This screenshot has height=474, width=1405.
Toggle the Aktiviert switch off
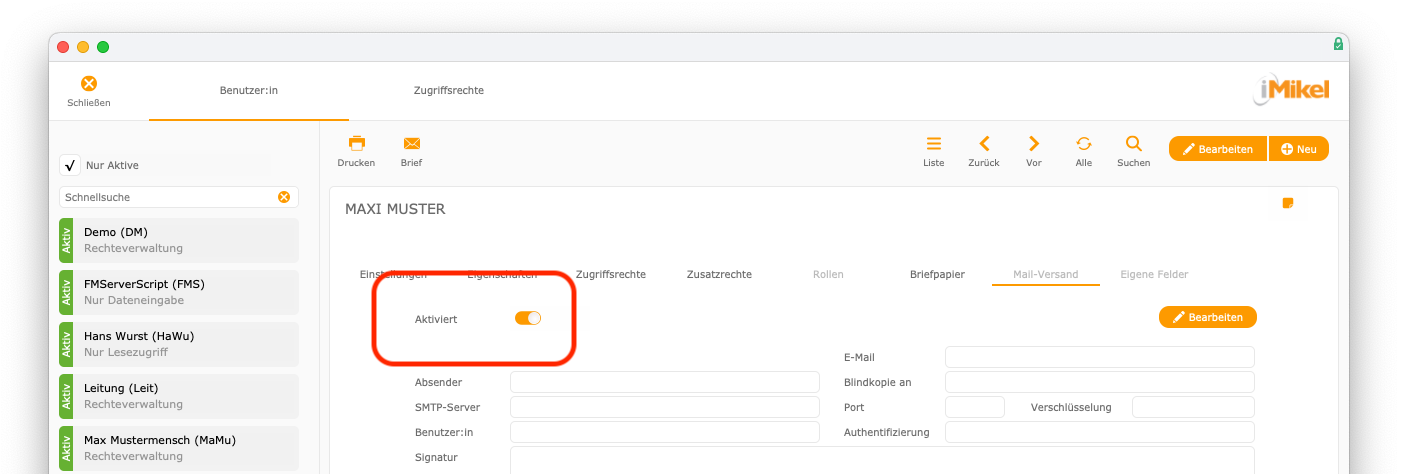528,318
